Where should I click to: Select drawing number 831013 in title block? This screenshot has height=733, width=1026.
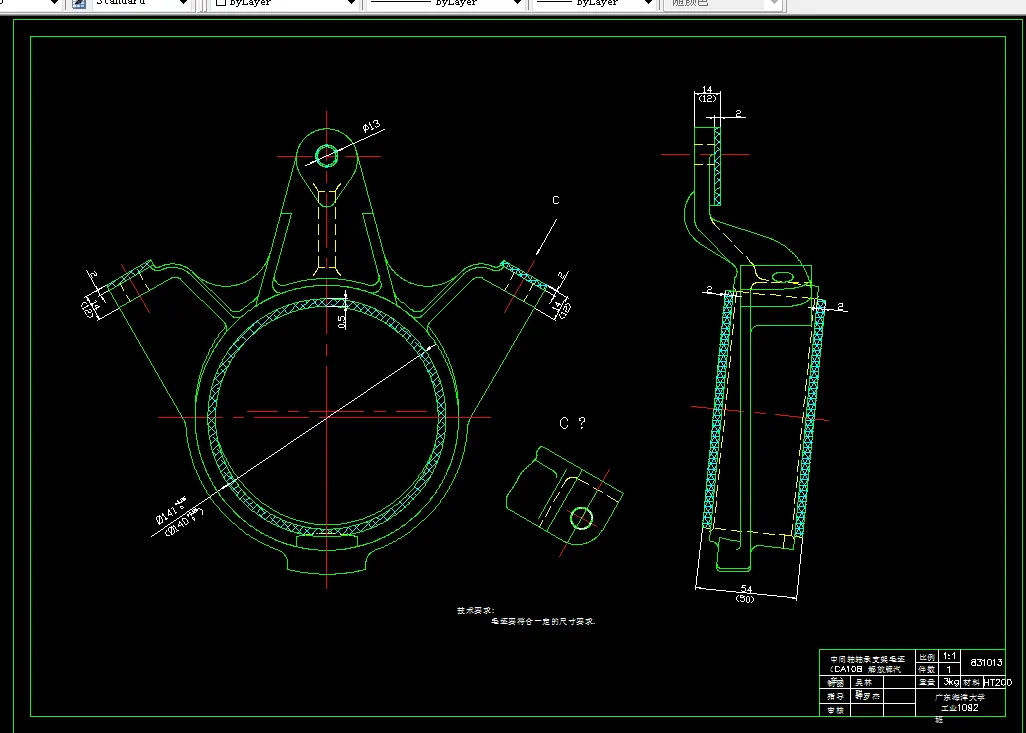click(x=986, y=662)
